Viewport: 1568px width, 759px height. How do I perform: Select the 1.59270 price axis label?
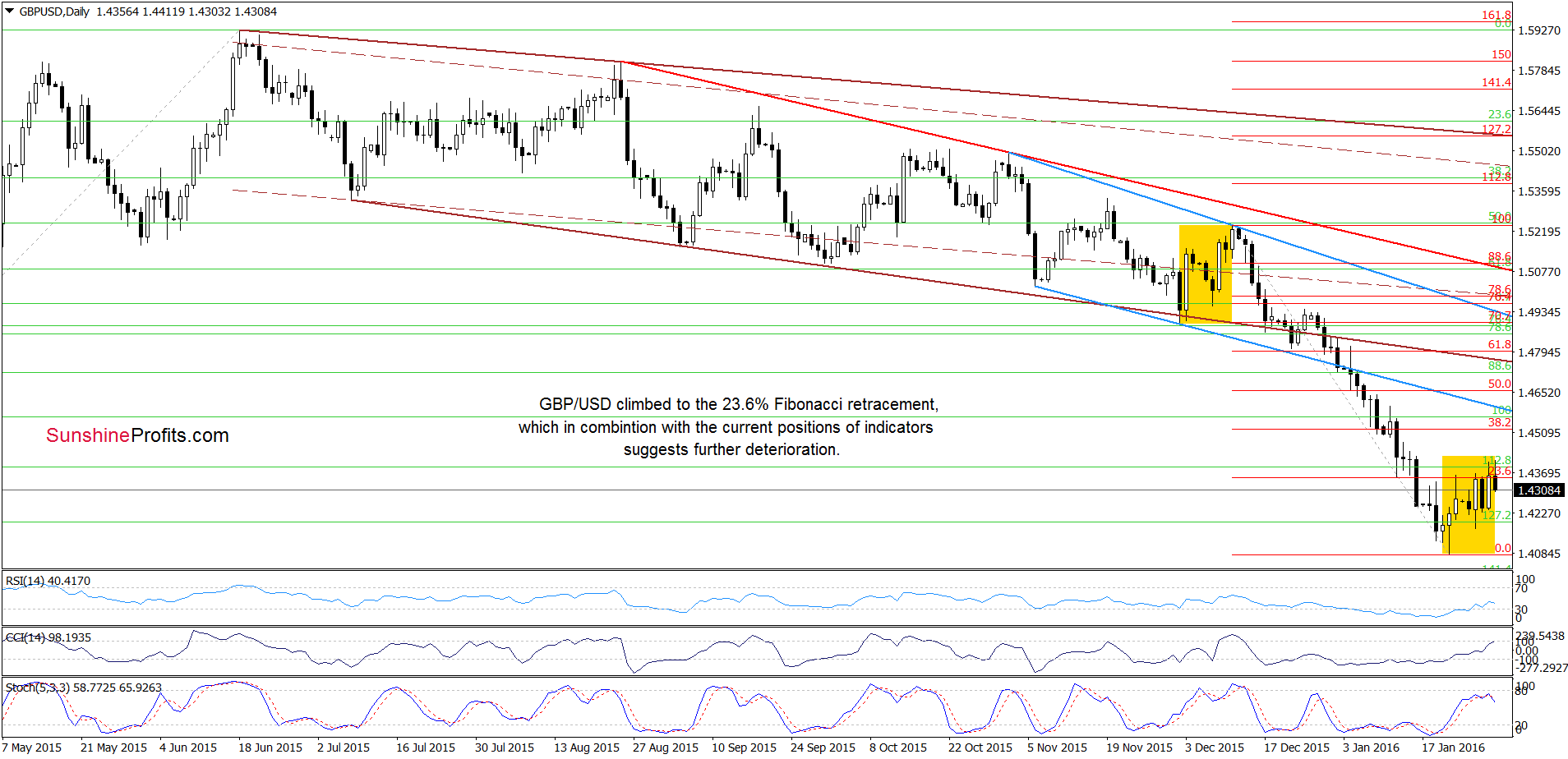click(1538, 30)
